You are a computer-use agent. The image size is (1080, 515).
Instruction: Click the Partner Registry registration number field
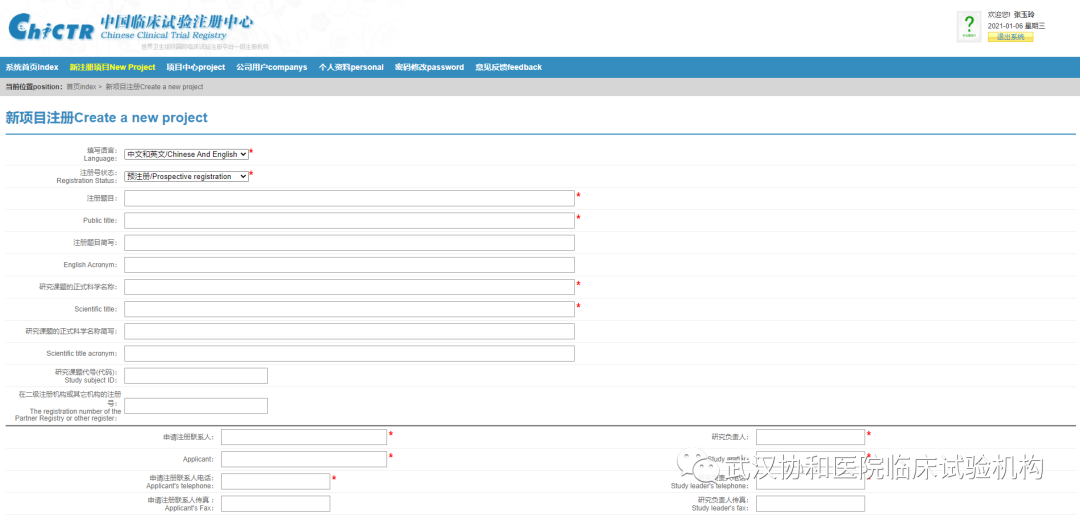[196, 406]
